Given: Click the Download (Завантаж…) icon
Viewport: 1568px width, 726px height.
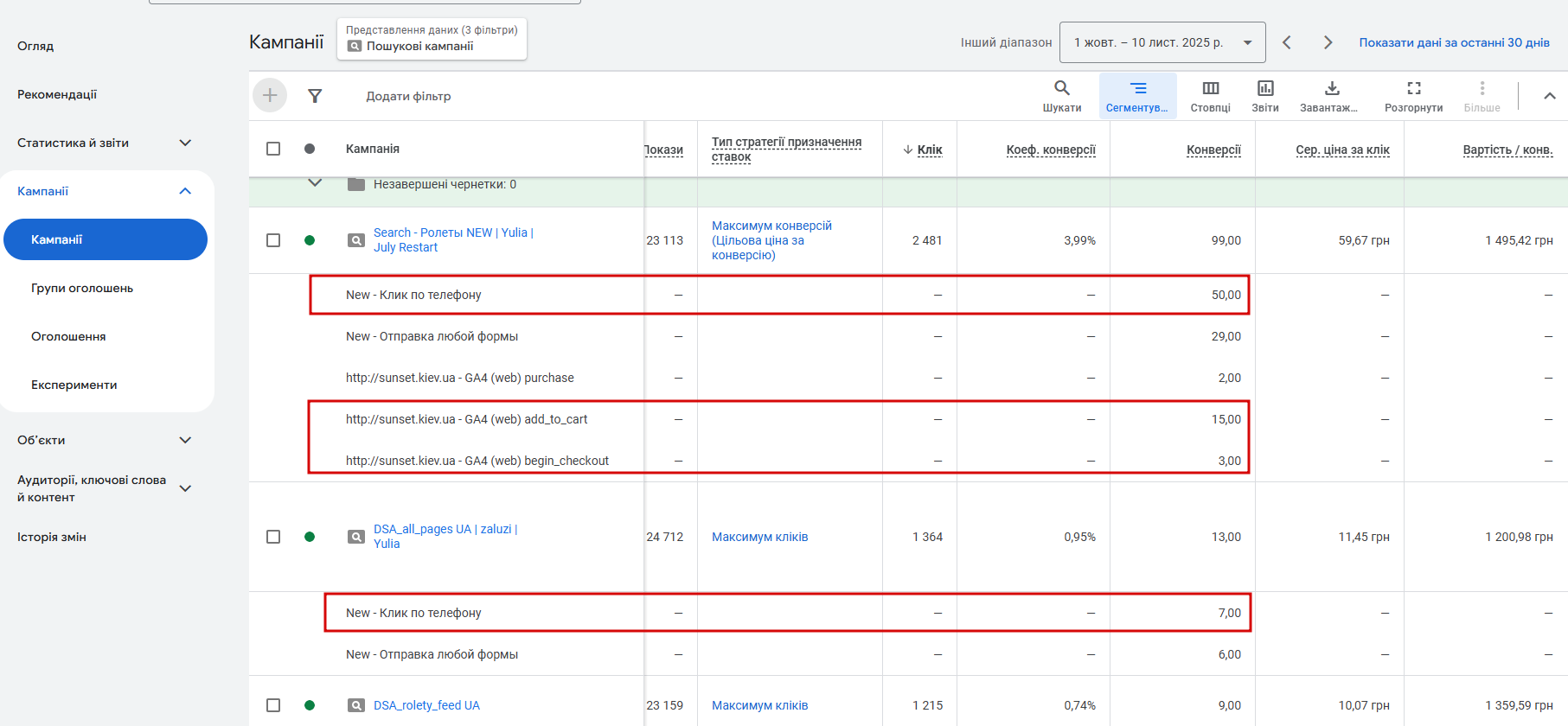Looking at the screenshot, I should coord(1331,88).
